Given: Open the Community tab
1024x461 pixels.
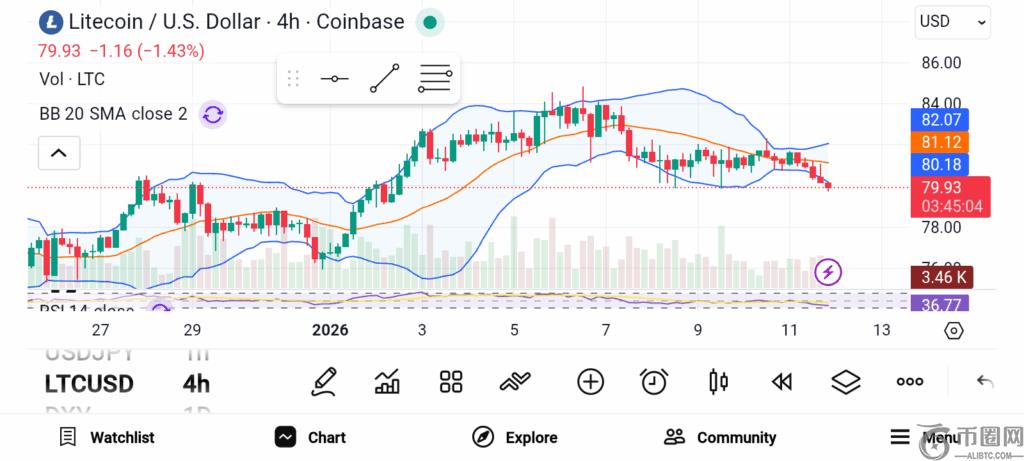Looking at the screenshot, I should coord(720,437).
